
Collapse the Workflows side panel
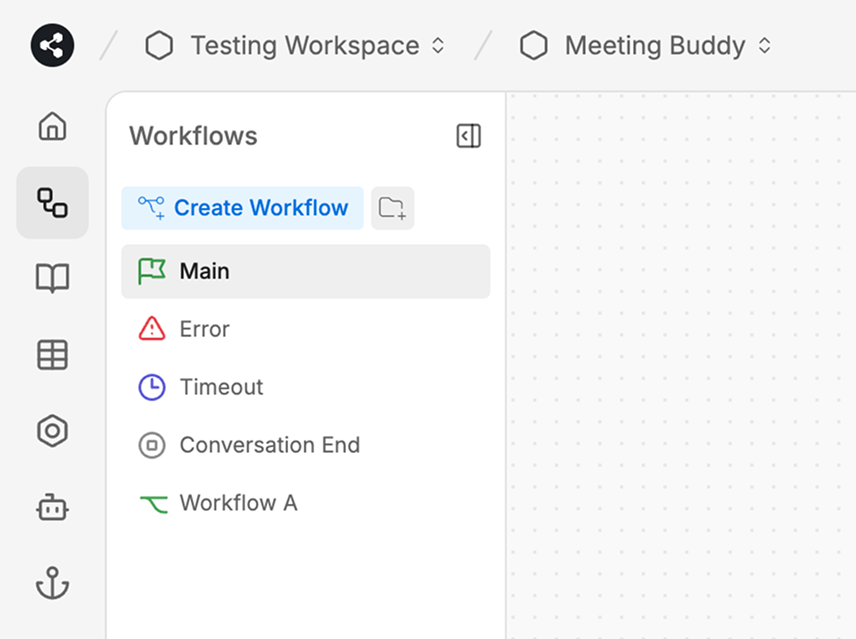pyautogui.click(x=468, y=136)
